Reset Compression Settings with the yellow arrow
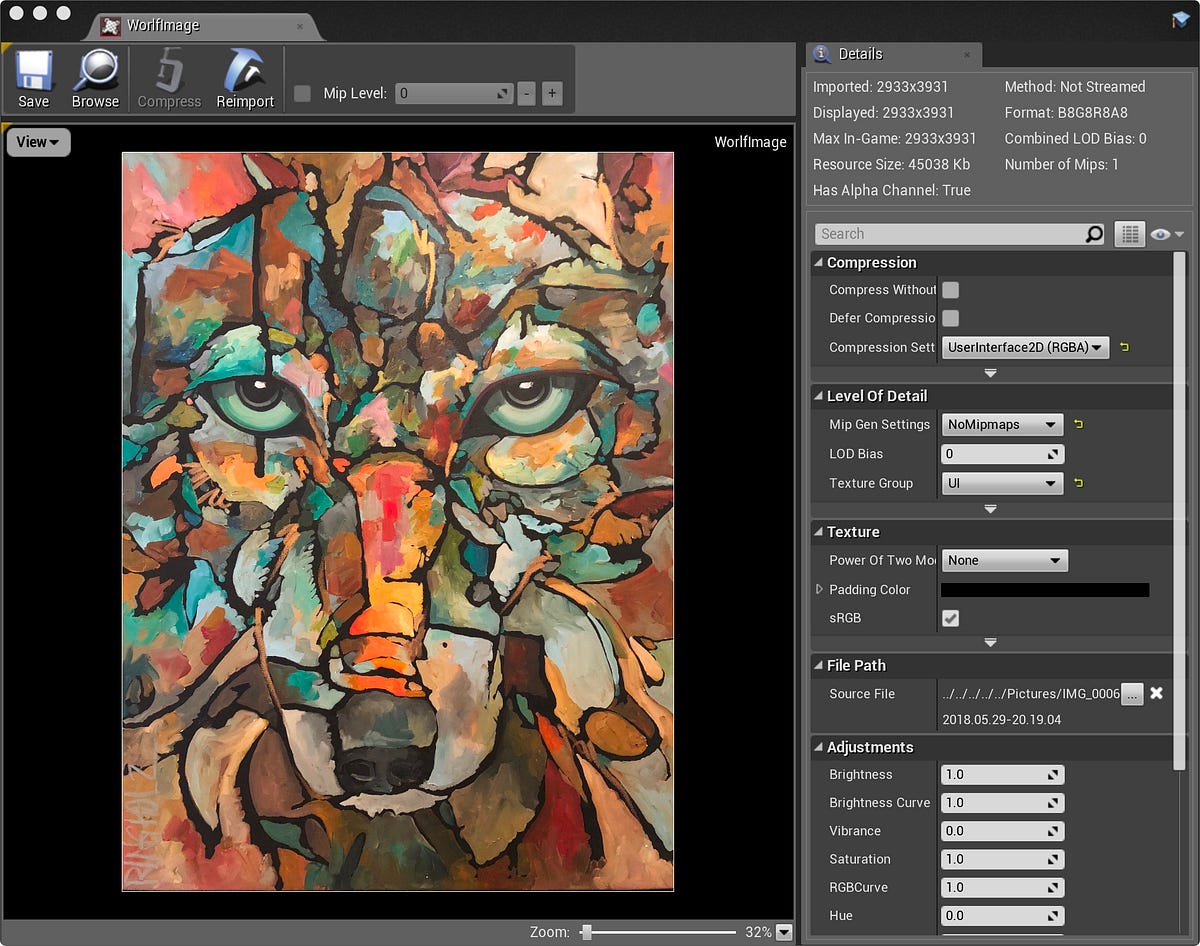 [1124, 347]
